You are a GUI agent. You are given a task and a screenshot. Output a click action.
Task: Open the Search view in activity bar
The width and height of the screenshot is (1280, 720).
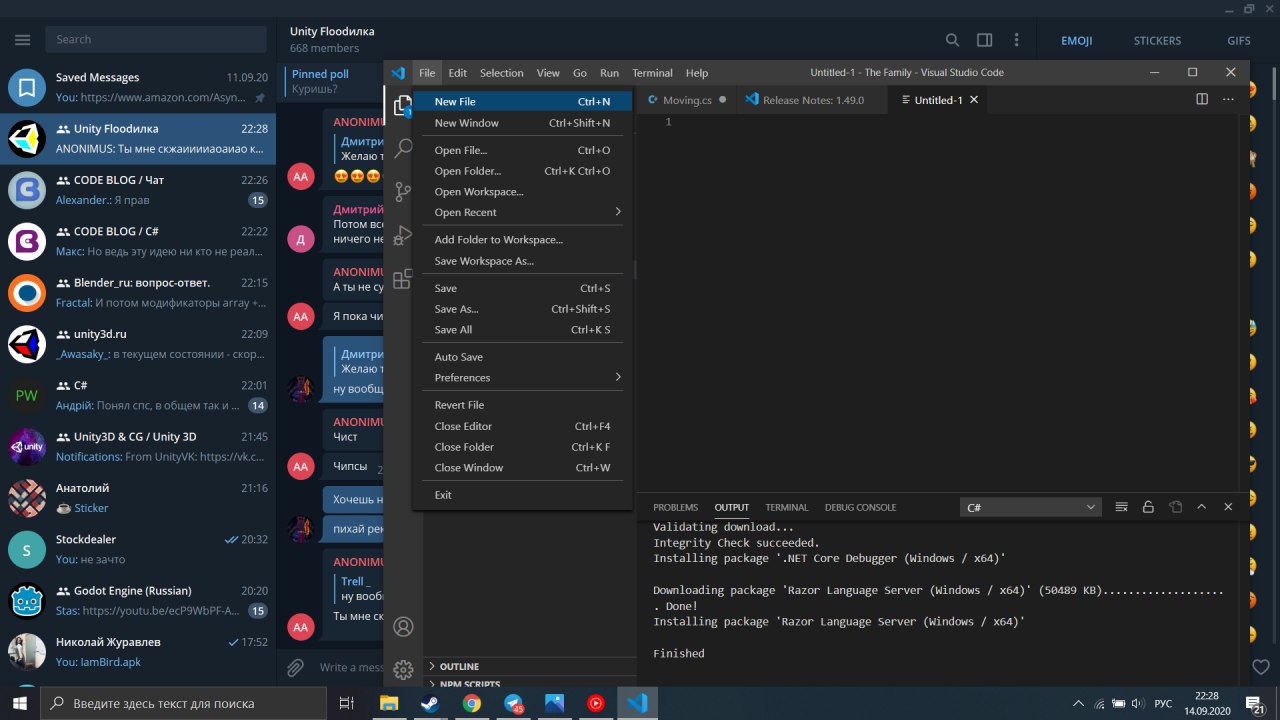coord(403,148)
